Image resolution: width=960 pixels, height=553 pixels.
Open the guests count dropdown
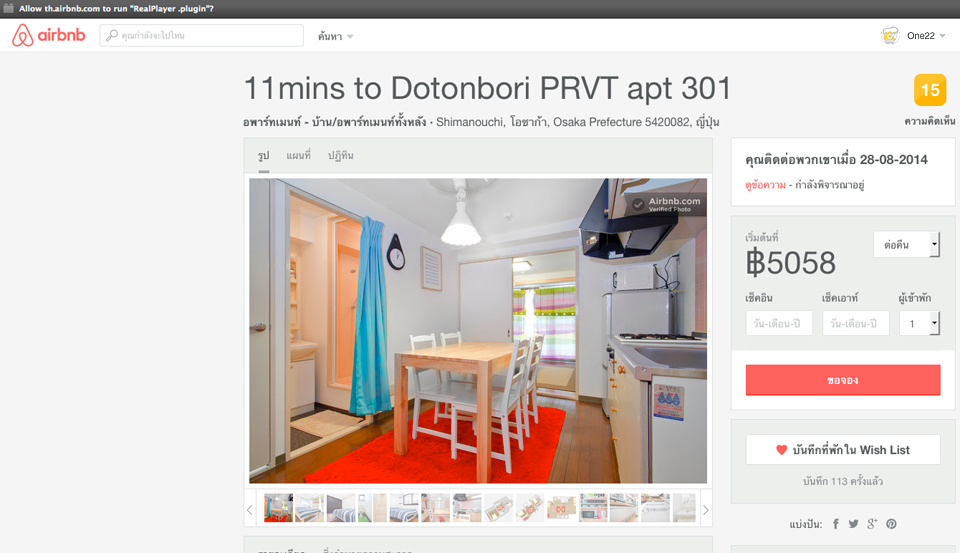pyautogui.click(x=919, y=323)
